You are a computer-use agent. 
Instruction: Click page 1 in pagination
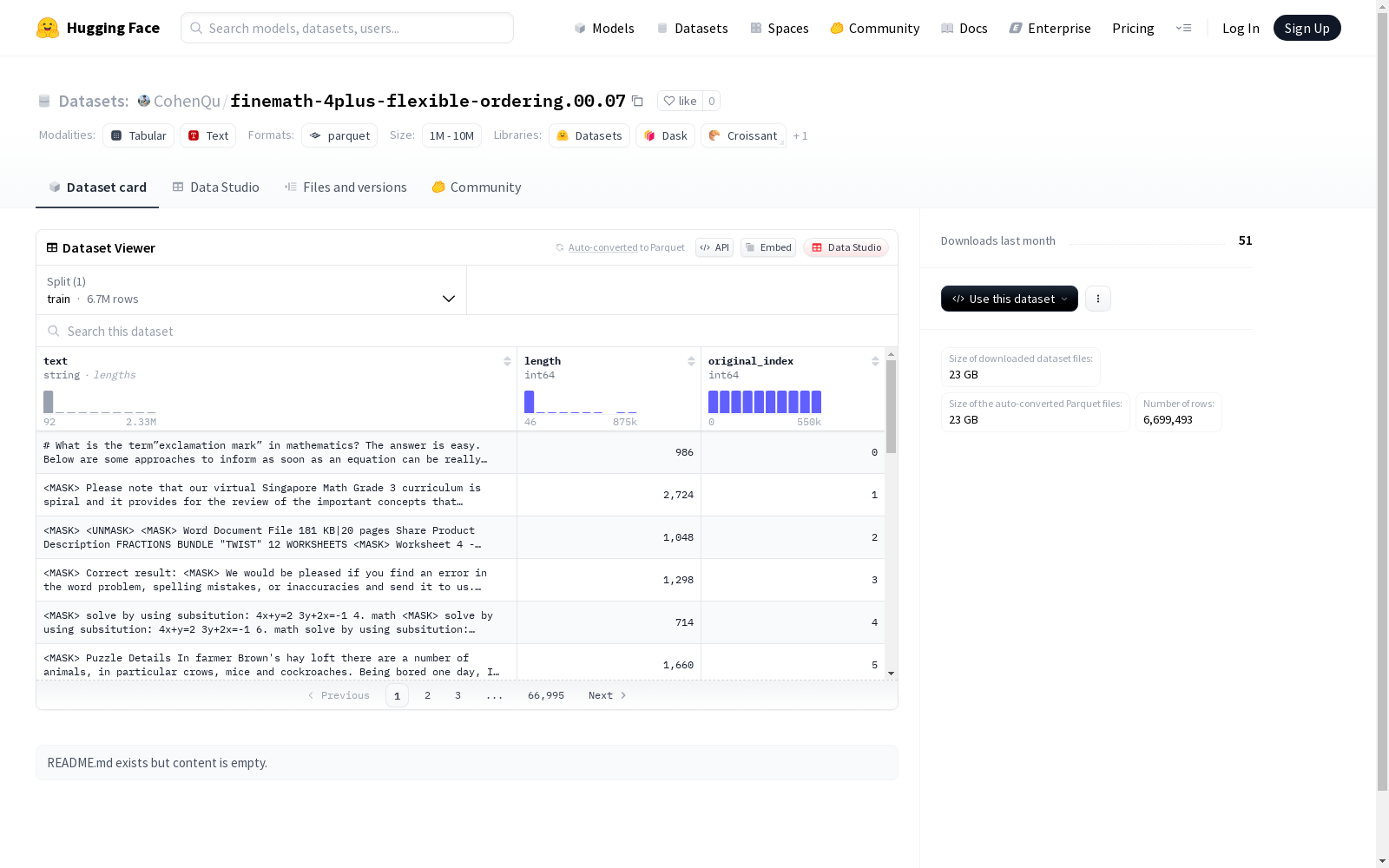(397, 695)
